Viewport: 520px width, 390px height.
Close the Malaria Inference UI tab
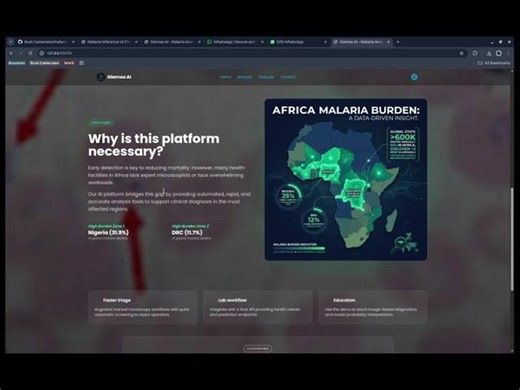pyautogui.click(x=136, y=42)
